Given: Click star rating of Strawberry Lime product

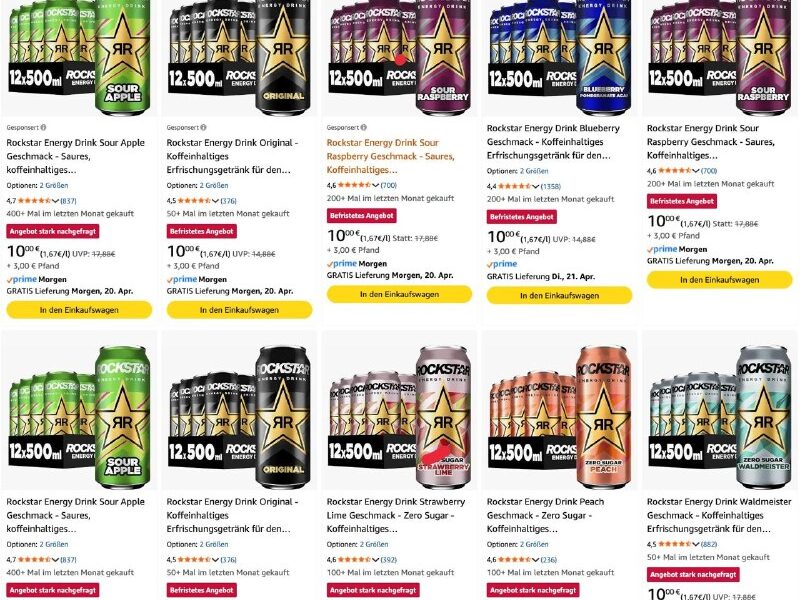Looking at the screenshot, I should click(x=355, y=559).
